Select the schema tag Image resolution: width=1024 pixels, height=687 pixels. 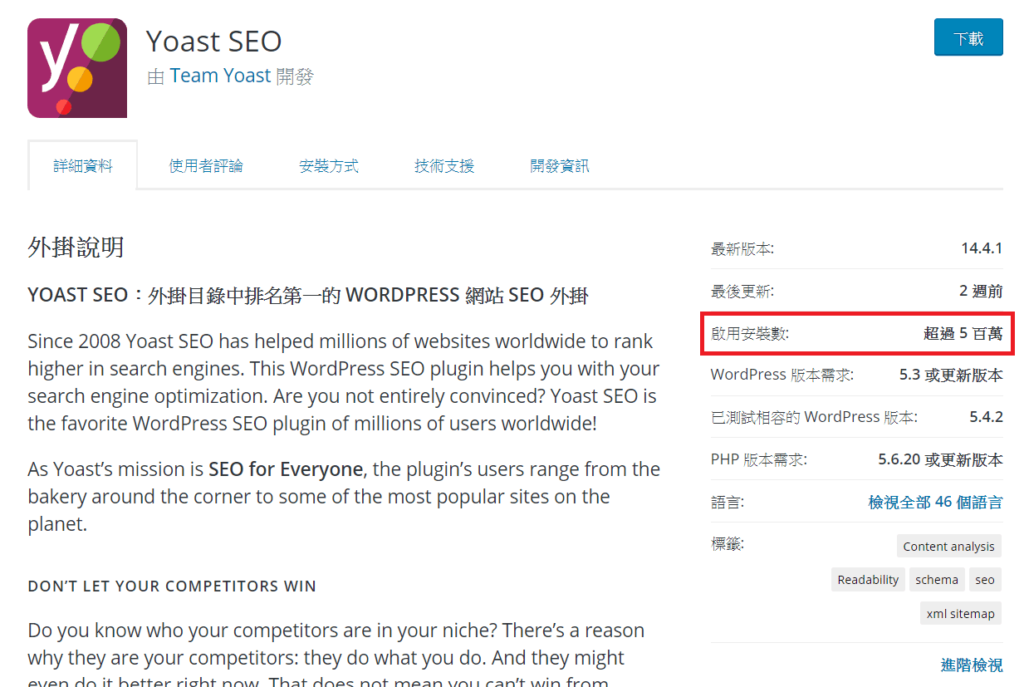936,580
